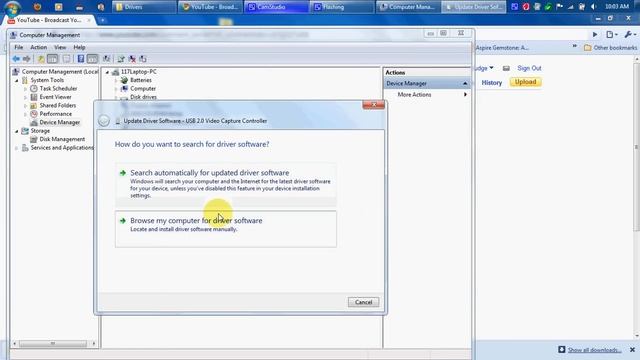This screenshot has height=360, width=640.
Task: Expand the Task Scheduler node
Action: 25,89
